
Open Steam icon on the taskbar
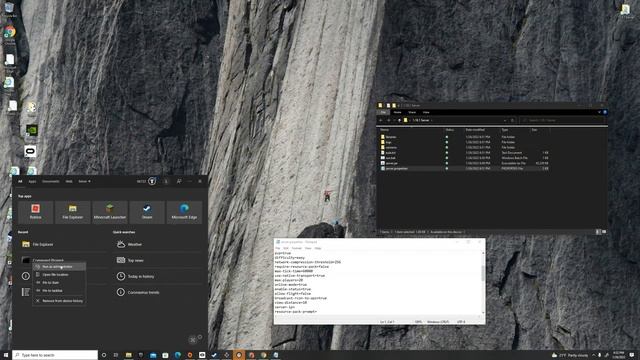tap(214, 355)
